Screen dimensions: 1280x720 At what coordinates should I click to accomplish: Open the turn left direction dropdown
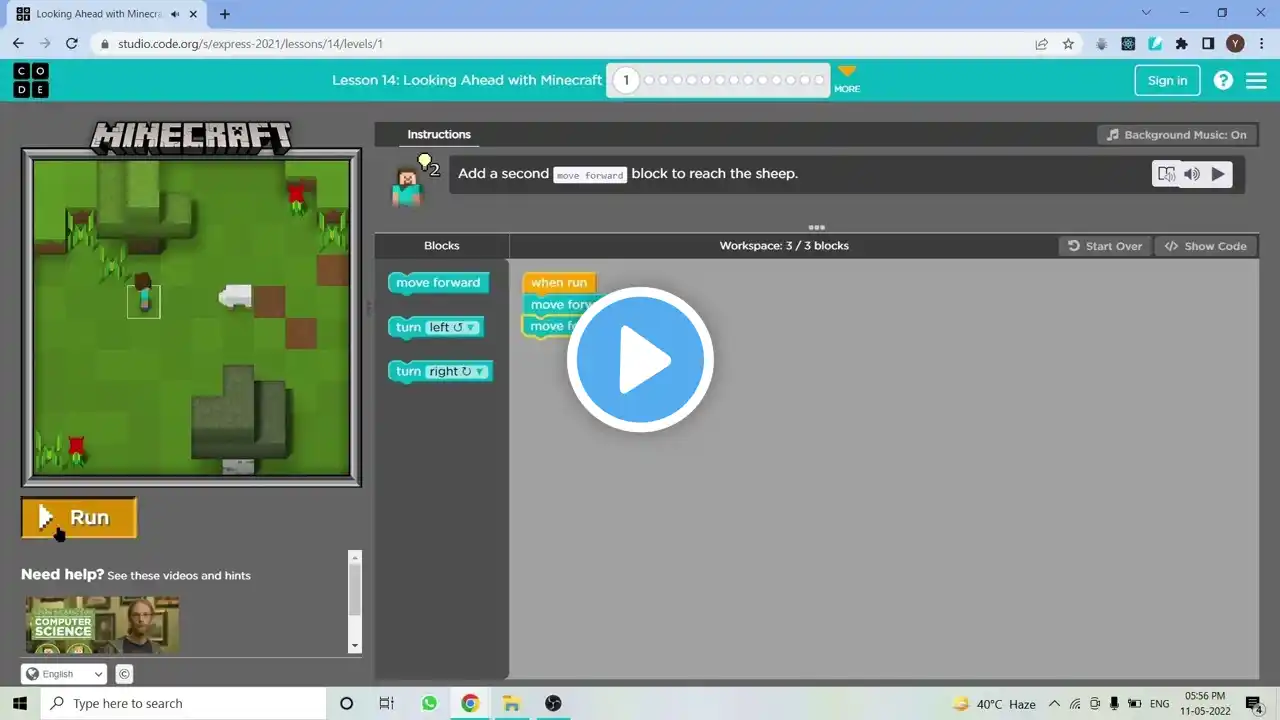(x=471, y=327)
